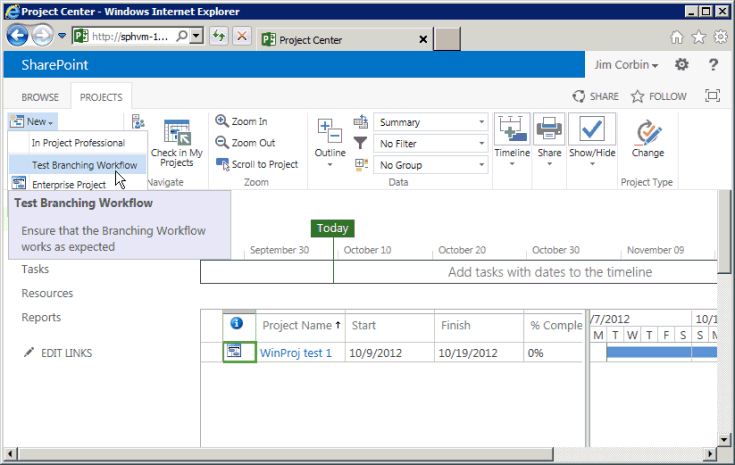Image resolution: width=735 pixels, height=465 pixels.
Task: Click the Zoom Out button
Action: [x=245, y=142]
